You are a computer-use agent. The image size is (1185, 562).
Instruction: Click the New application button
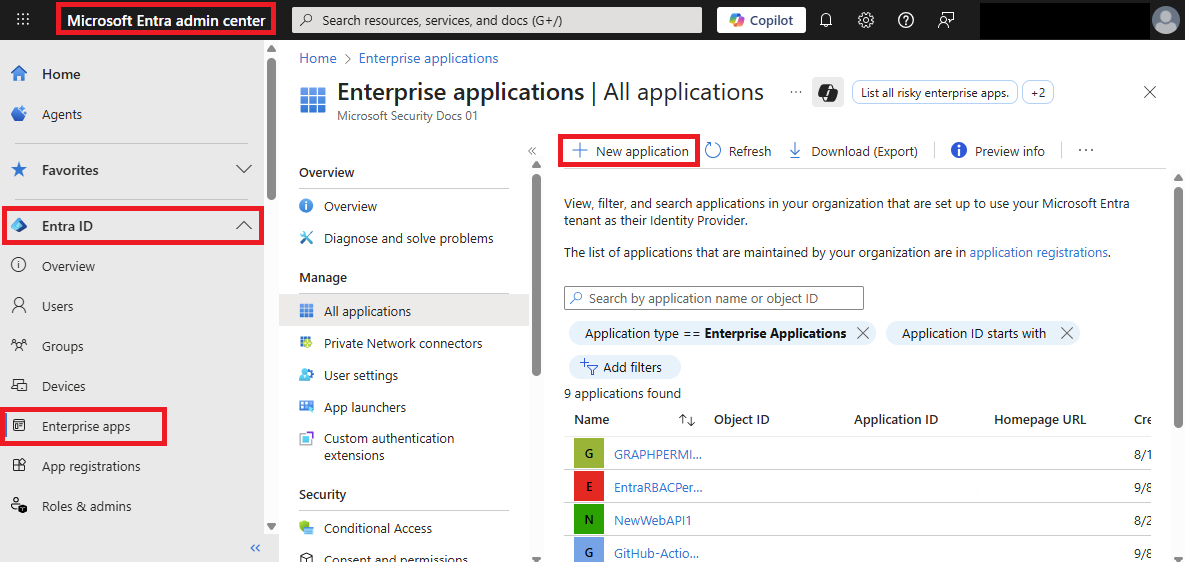tap(629, 151)
